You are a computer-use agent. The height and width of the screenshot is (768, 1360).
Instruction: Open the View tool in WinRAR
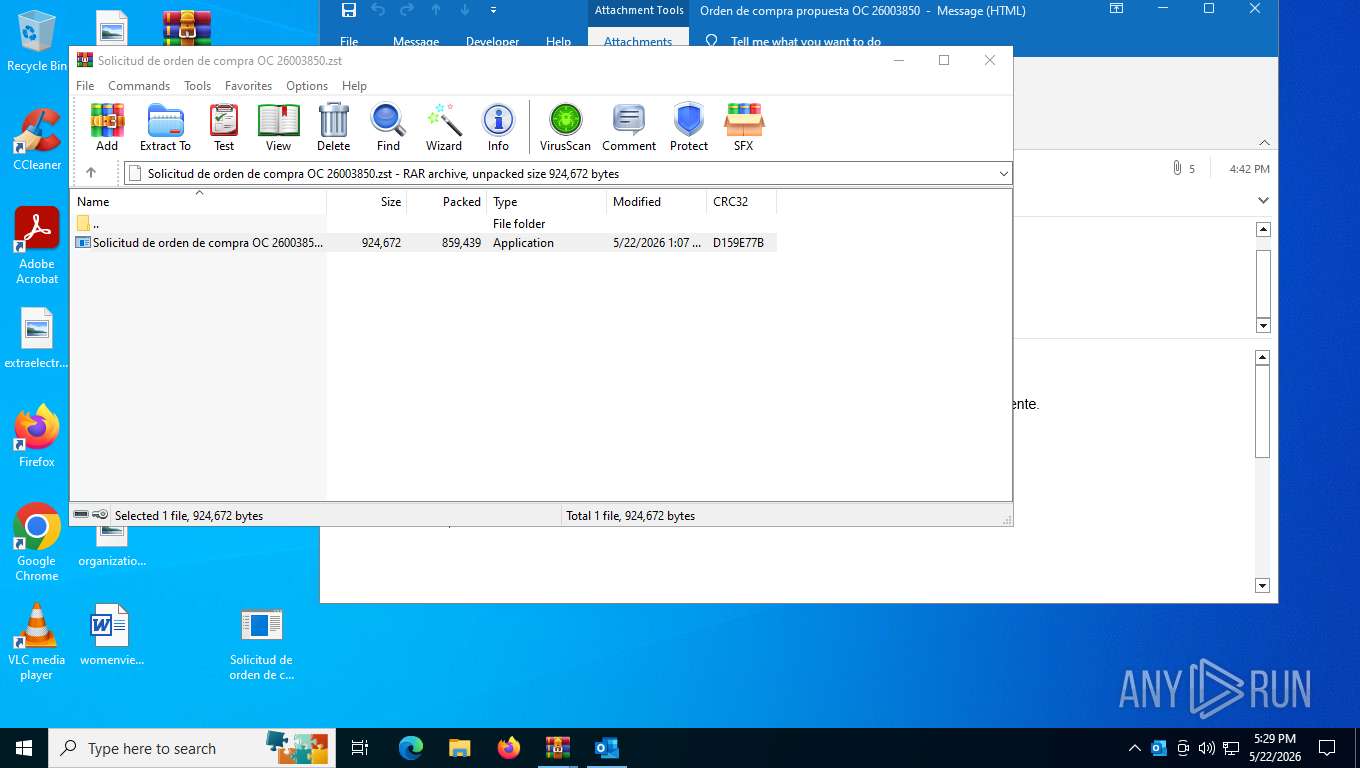(278, 127)
